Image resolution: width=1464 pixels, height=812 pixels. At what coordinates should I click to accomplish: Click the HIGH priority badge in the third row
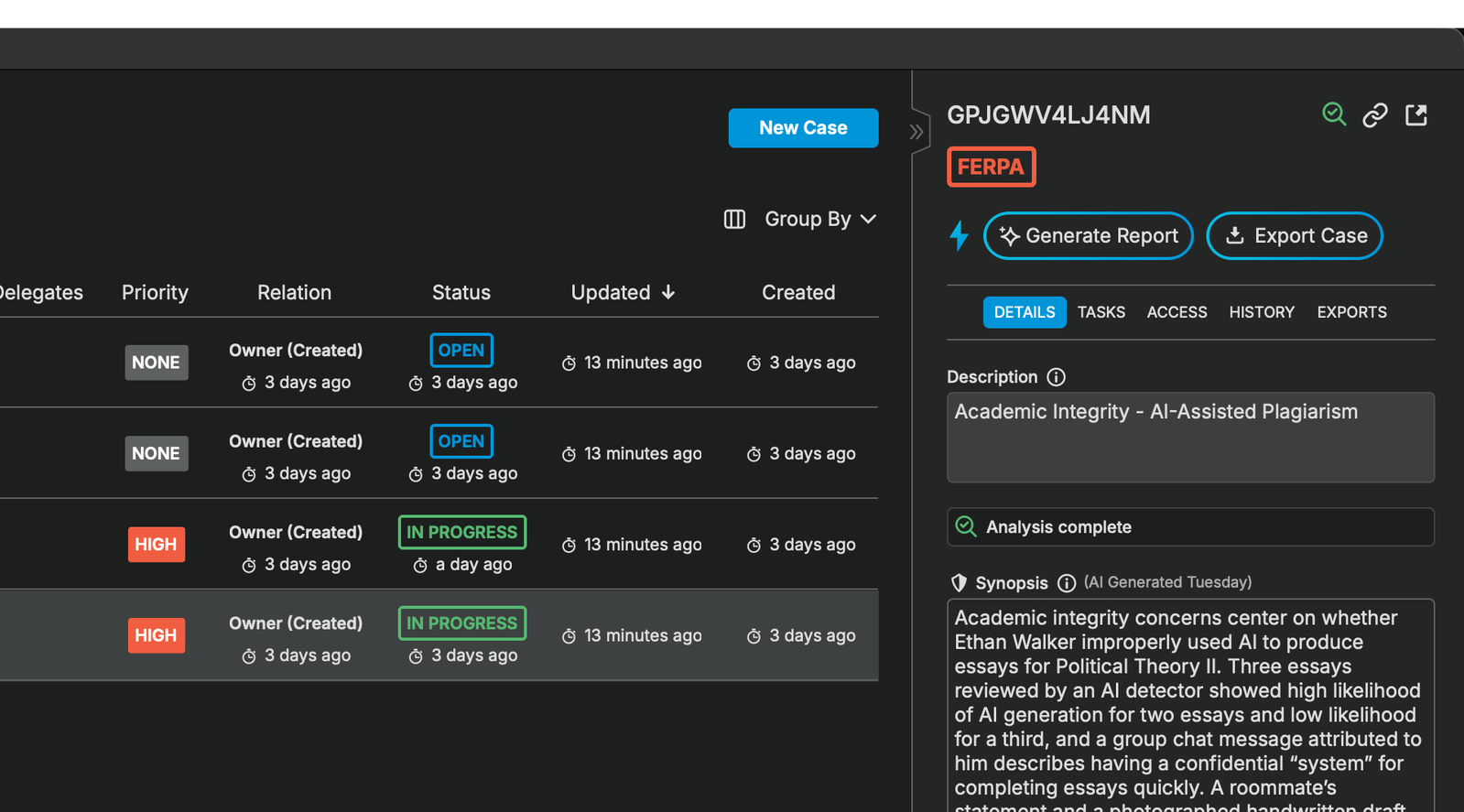tap(157, 545)
